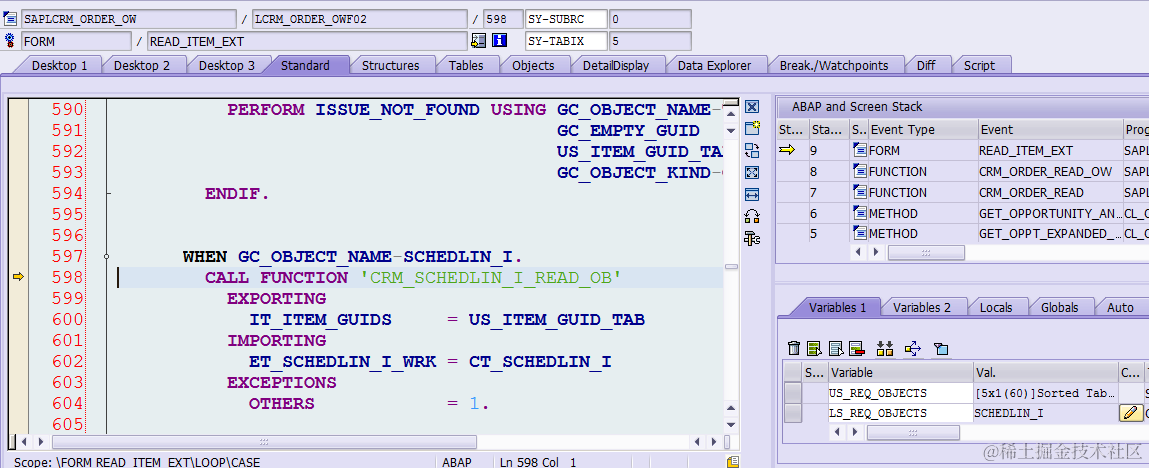The height and width of the screenshot is (468, 1149).
Task: Open the Tables tab
Action: tap(466, 65)
